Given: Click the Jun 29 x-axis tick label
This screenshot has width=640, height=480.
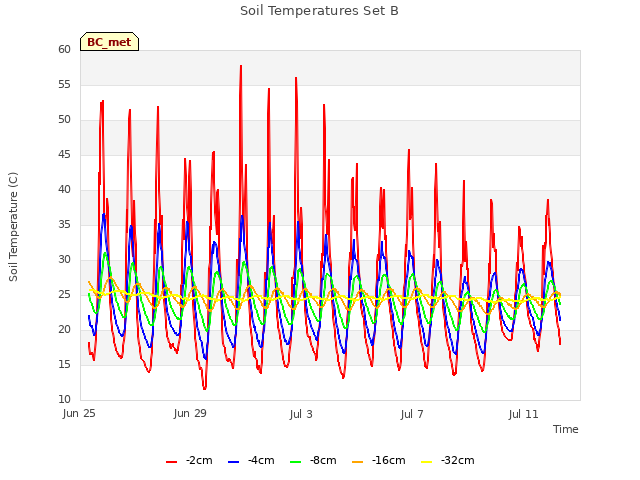Looking at the screenshot, I should pyautogui.click(x=190, y=413).
